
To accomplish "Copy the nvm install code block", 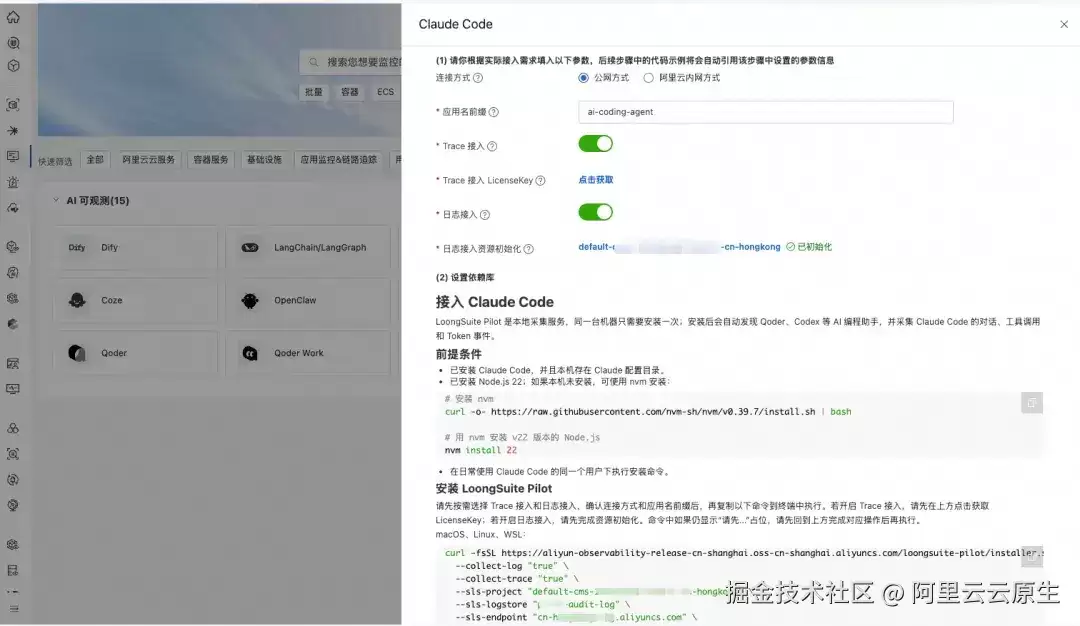I will click(1032, 403).
